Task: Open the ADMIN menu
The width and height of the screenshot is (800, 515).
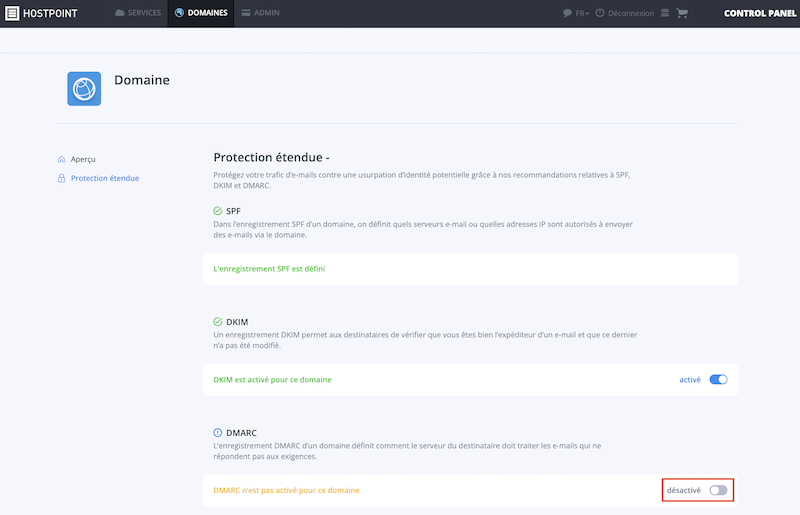Action: point(260,13)
